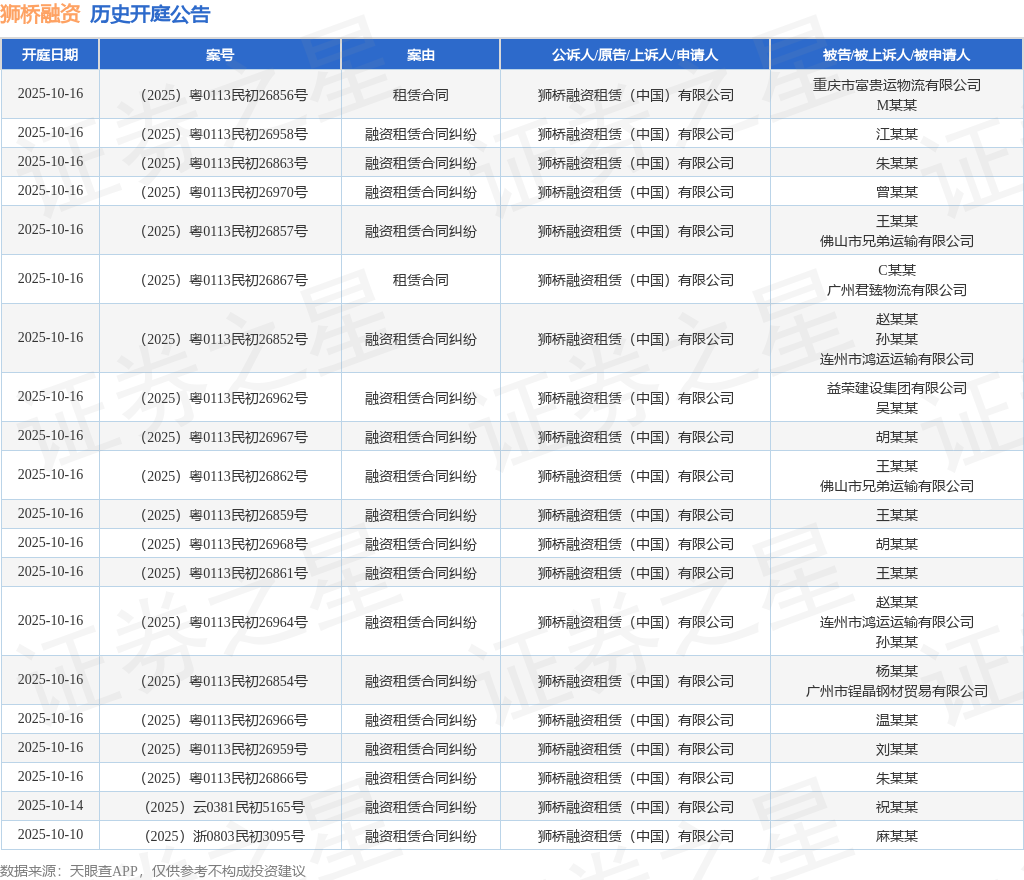1024x880 pixels.
Task: Click case number 粤0113民初26968号
Action: point(224,544)
